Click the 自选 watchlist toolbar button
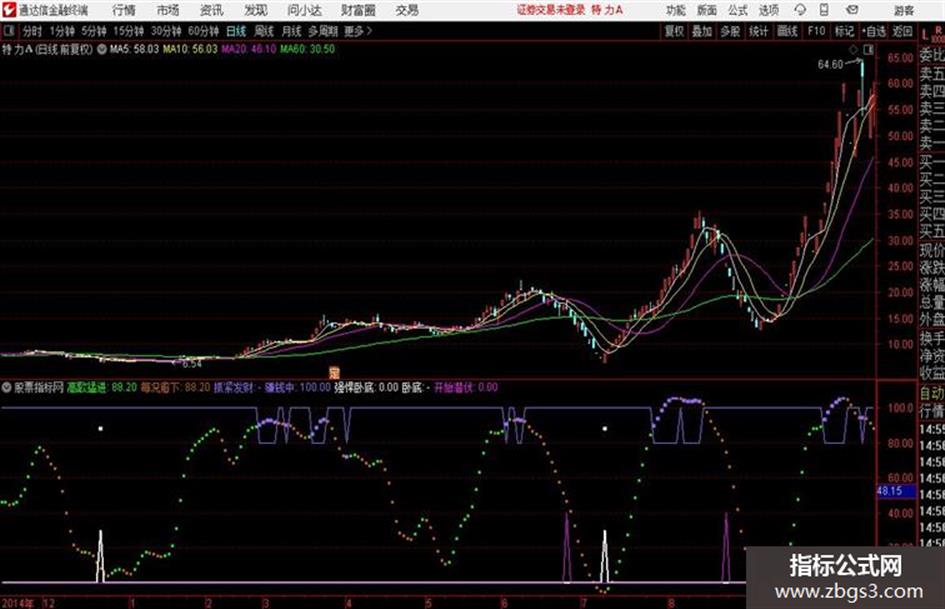The width and height of the screenshot is (945, 609). [x=874, y=31]
